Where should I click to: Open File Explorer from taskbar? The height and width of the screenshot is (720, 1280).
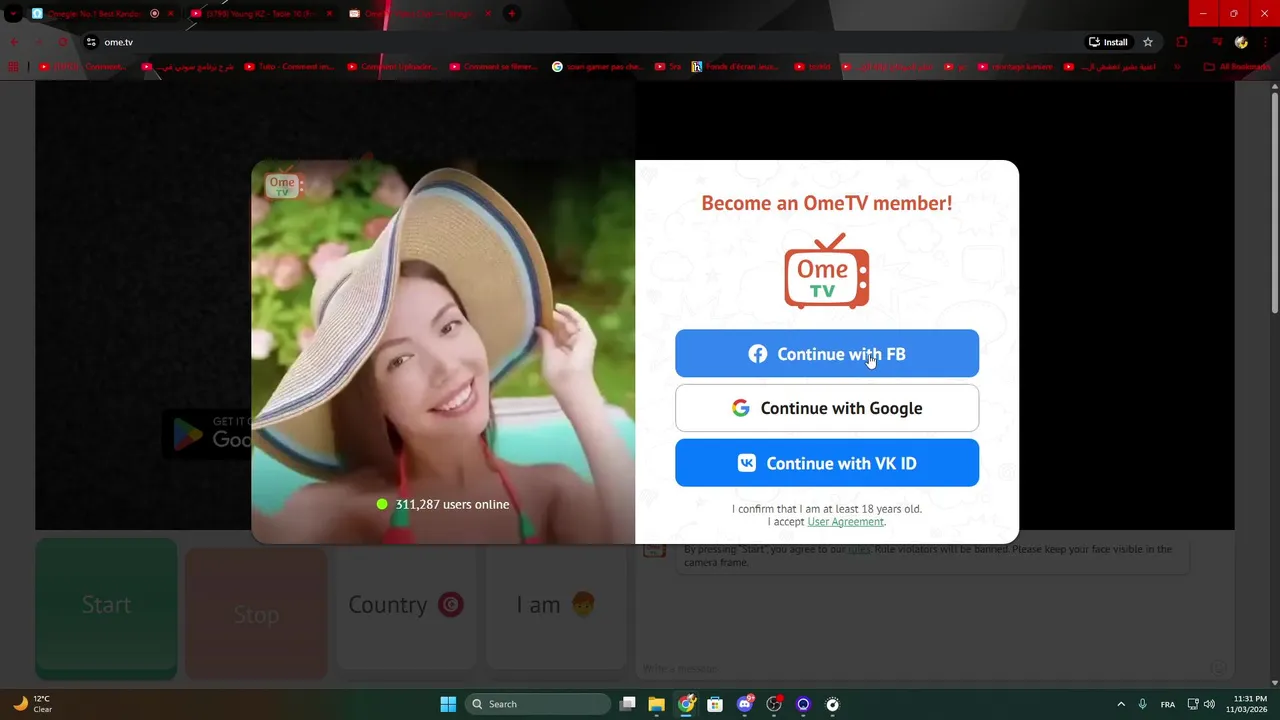pos(656,704)
